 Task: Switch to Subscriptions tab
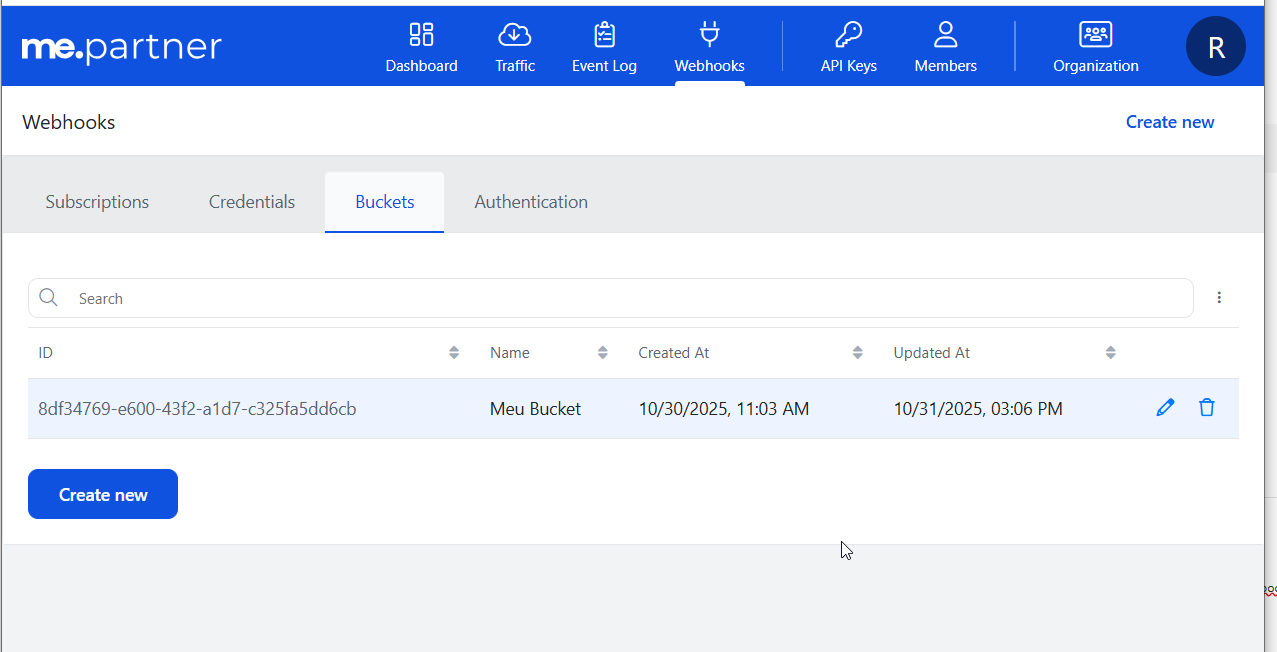(x=97, y=202)
